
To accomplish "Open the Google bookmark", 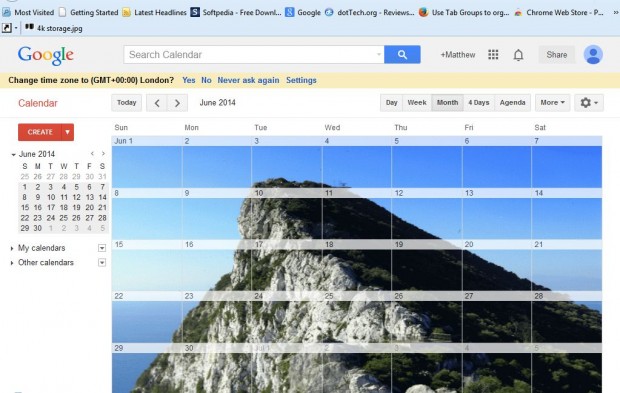I will [x=303, y=12].
